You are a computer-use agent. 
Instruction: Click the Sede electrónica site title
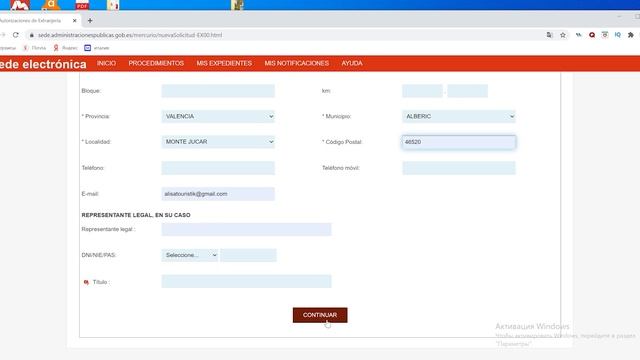(x=43, y=64)
